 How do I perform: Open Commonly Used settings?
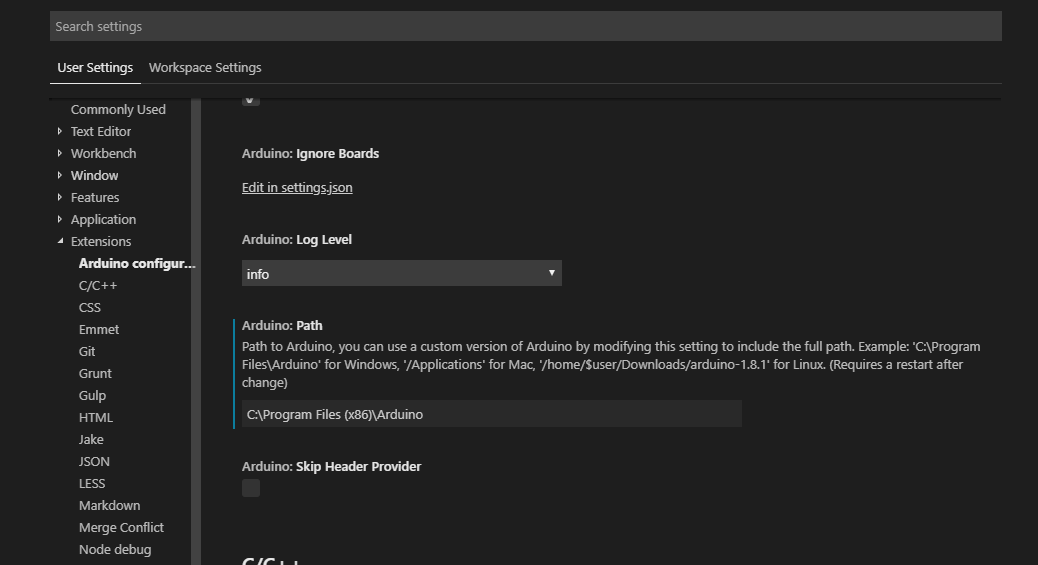coord(118,109)
